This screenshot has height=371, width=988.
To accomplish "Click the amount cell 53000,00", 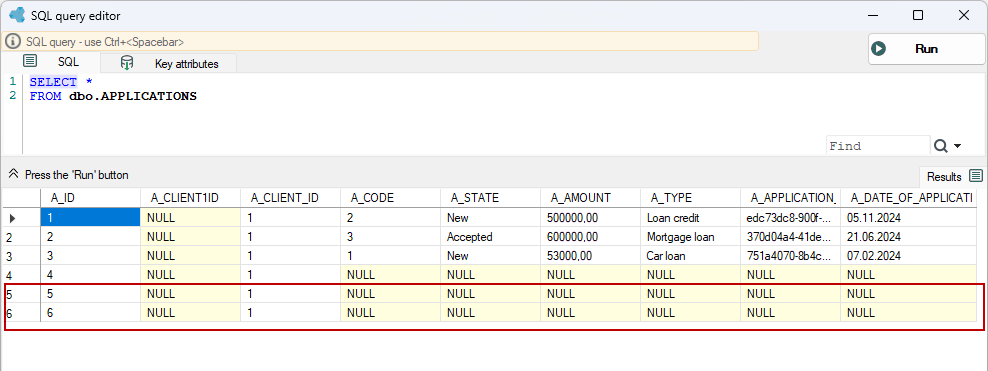I will [590, 256].
